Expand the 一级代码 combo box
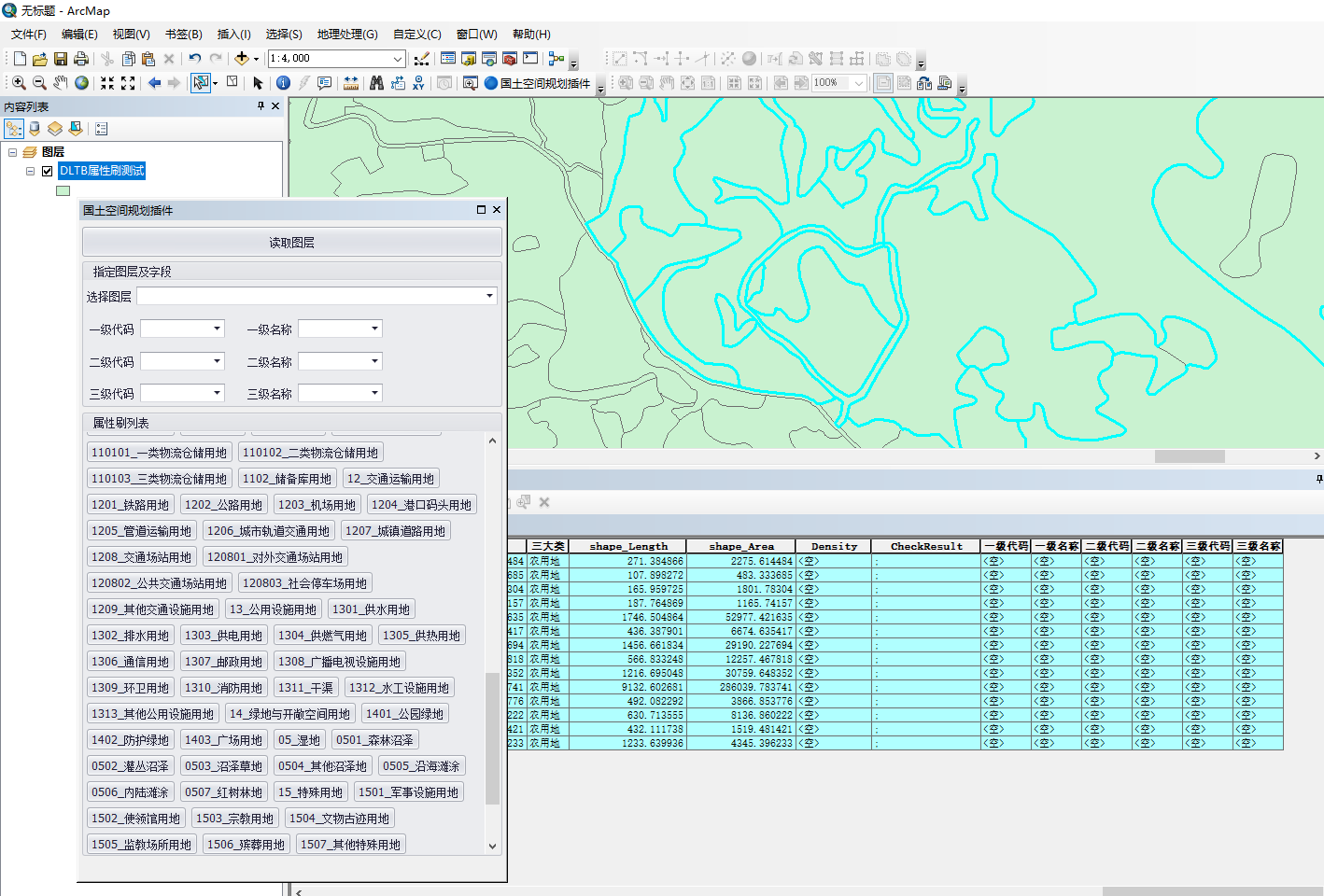This screenshot has height=896, width=1324. [x=217, y=329]
